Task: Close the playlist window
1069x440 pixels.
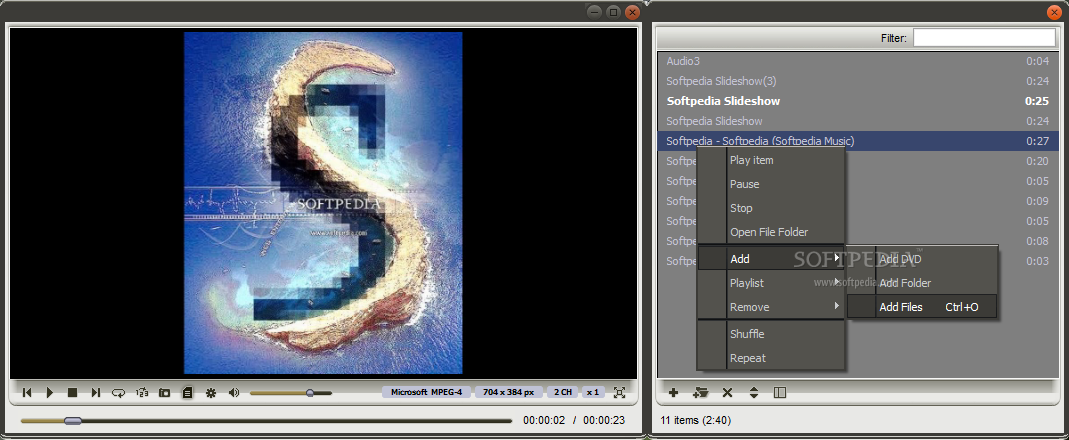Action: (1053, 12)
